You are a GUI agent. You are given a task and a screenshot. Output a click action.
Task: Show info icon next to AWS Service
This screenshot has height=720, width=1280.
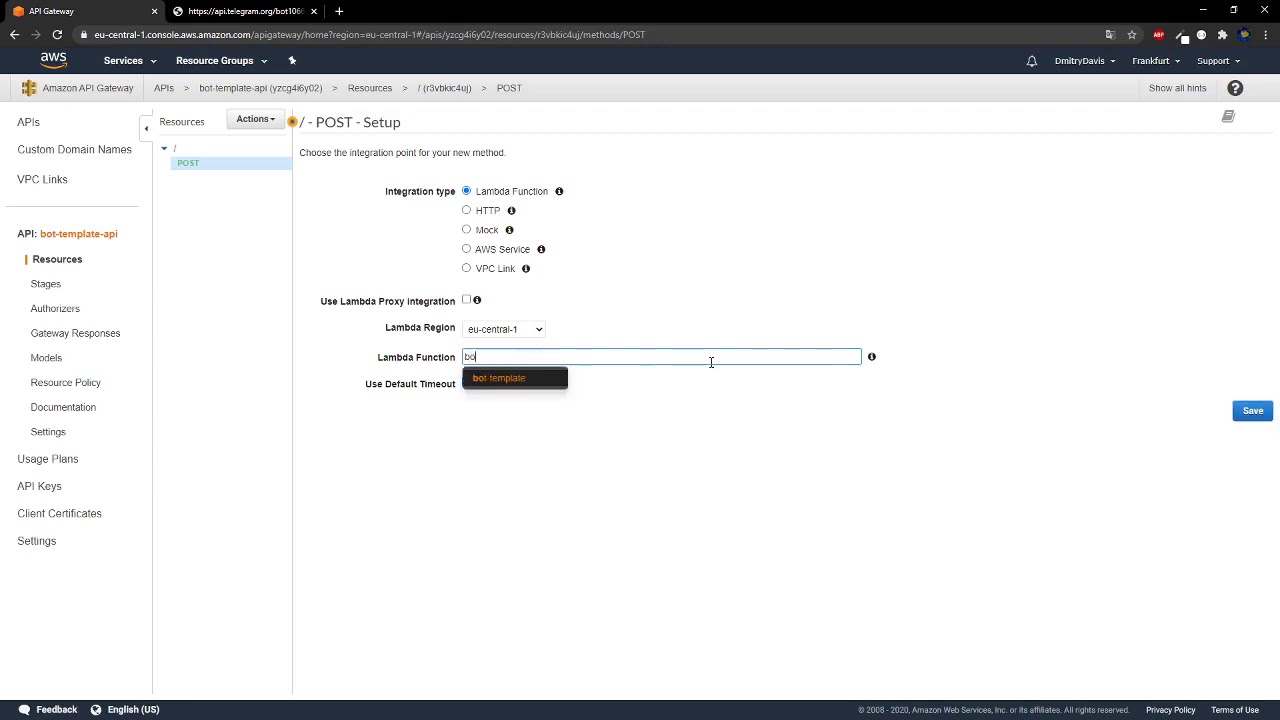pos(541,249)
